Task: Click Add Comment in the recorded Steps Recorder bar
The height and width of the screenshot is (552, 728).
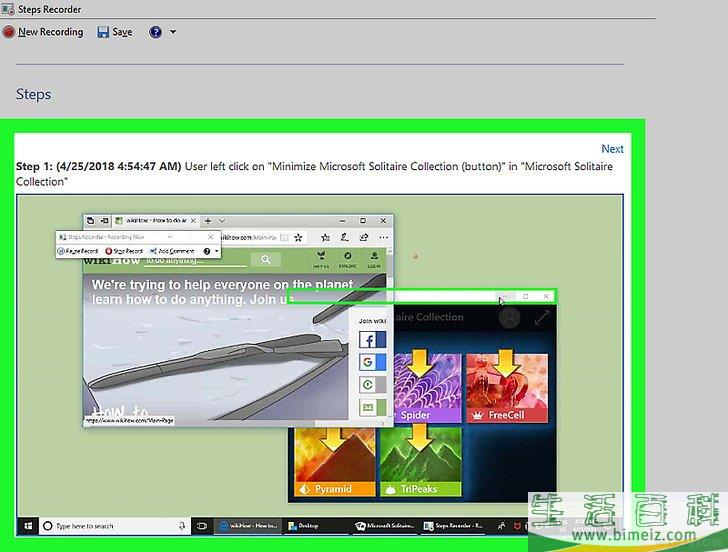Action: 172,251
